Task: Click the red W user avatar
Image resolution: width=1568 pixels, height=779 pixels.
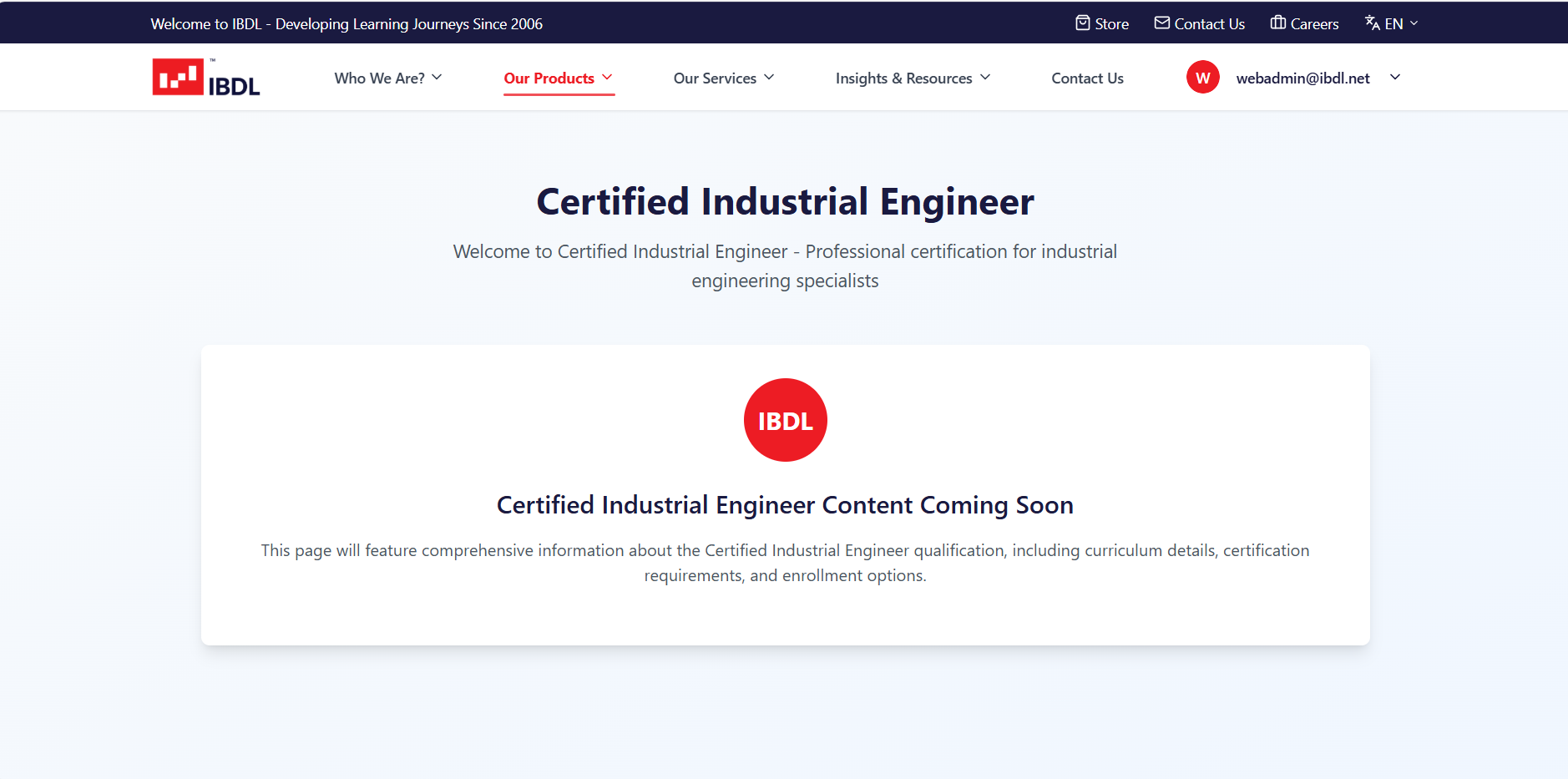Action: coord(1202,78)
